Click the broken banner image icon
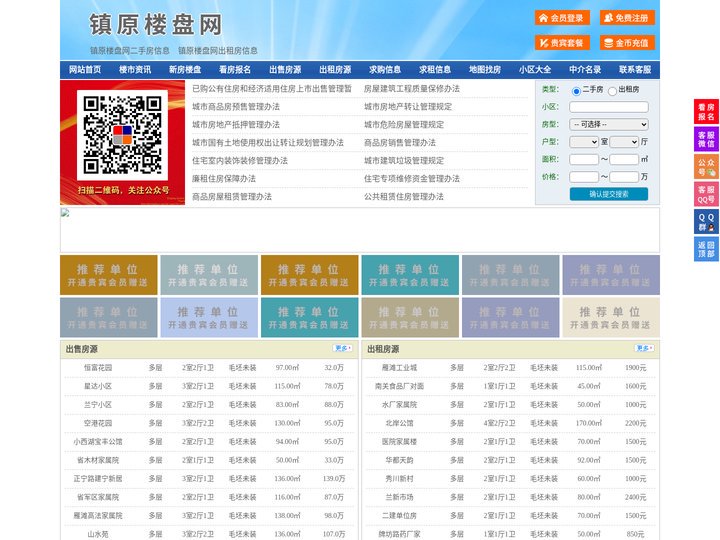 point(65,213)
